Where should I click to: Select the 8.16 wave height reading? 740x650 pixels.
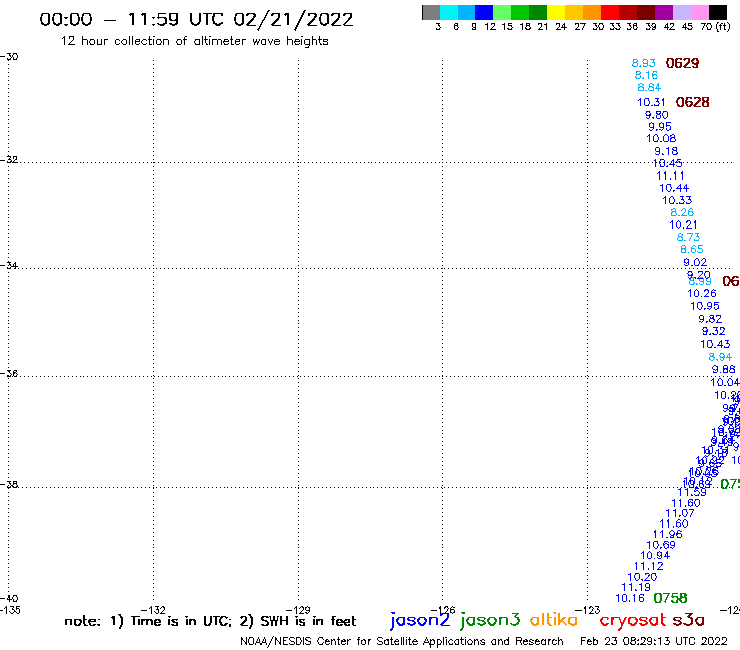tap(646, 75)
